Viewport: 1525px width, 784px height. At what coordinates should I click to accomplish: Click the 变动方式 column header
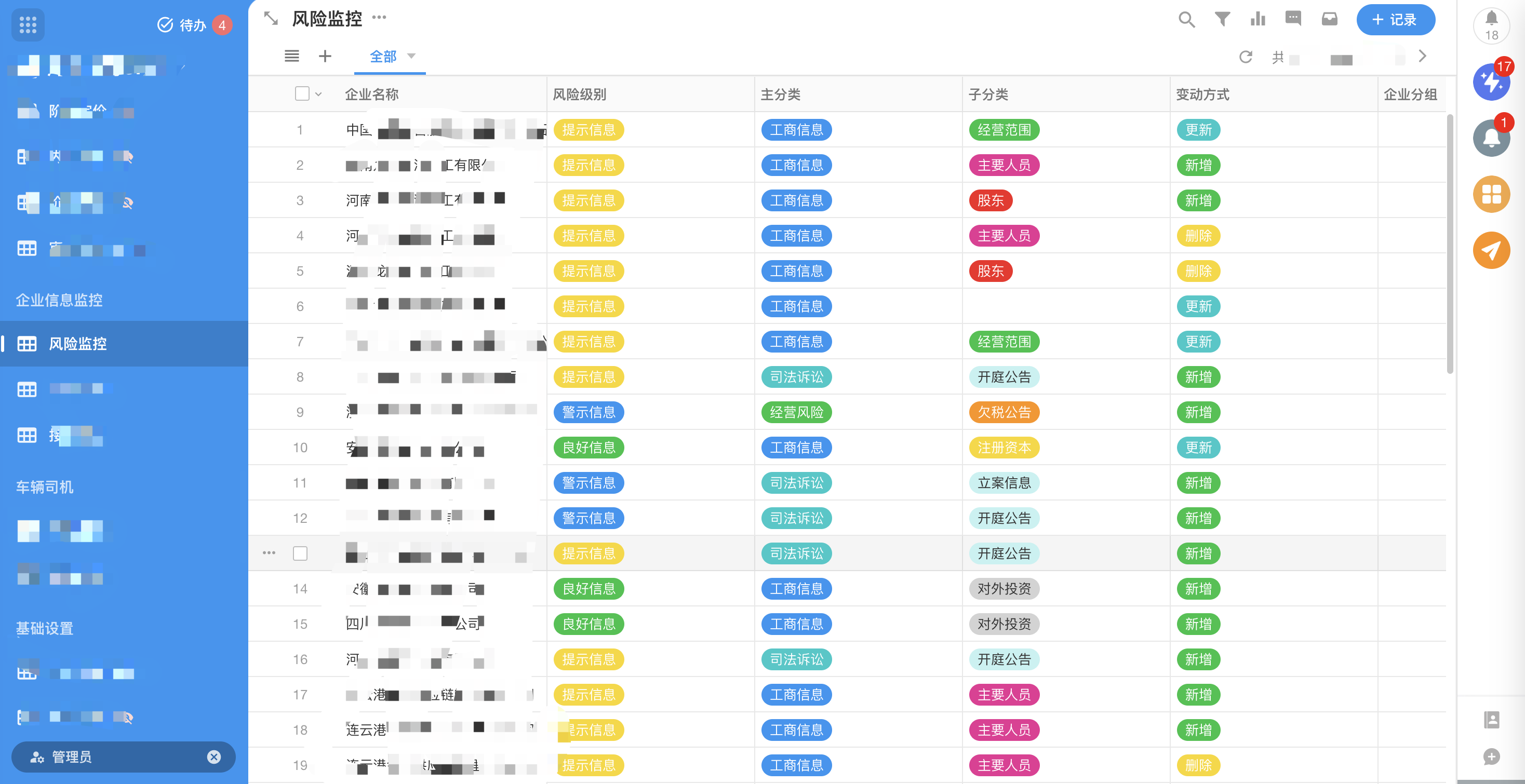coord(1202,94)
